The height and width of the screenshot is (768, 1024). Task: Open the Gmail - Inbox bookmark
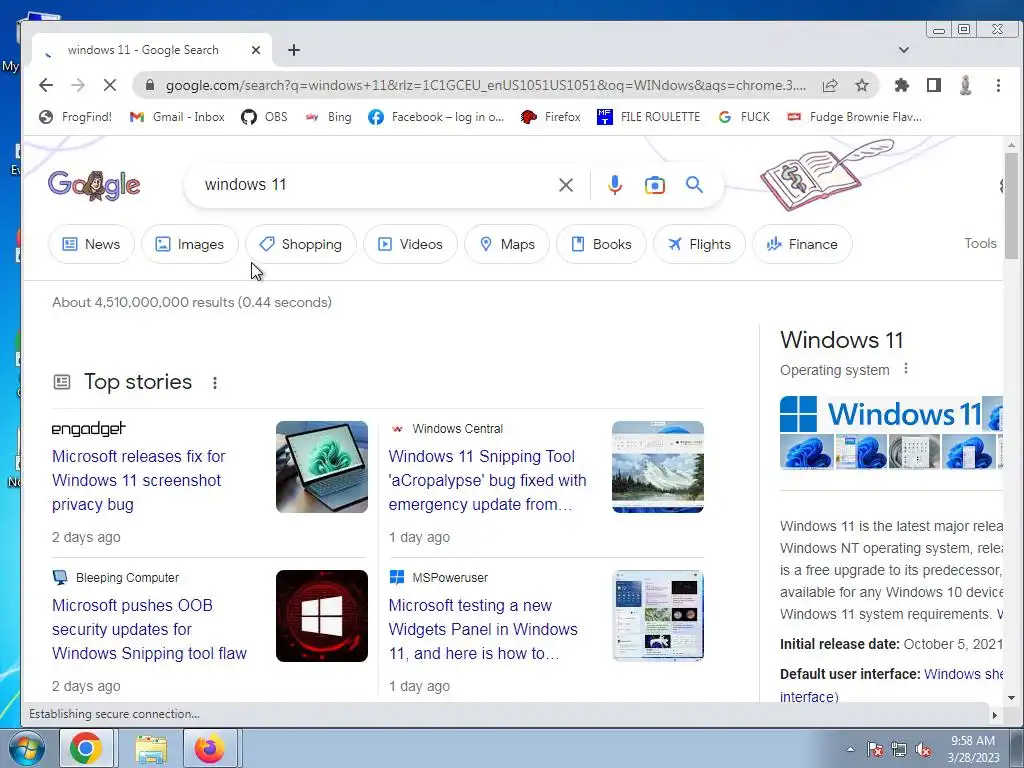[177, 117]
